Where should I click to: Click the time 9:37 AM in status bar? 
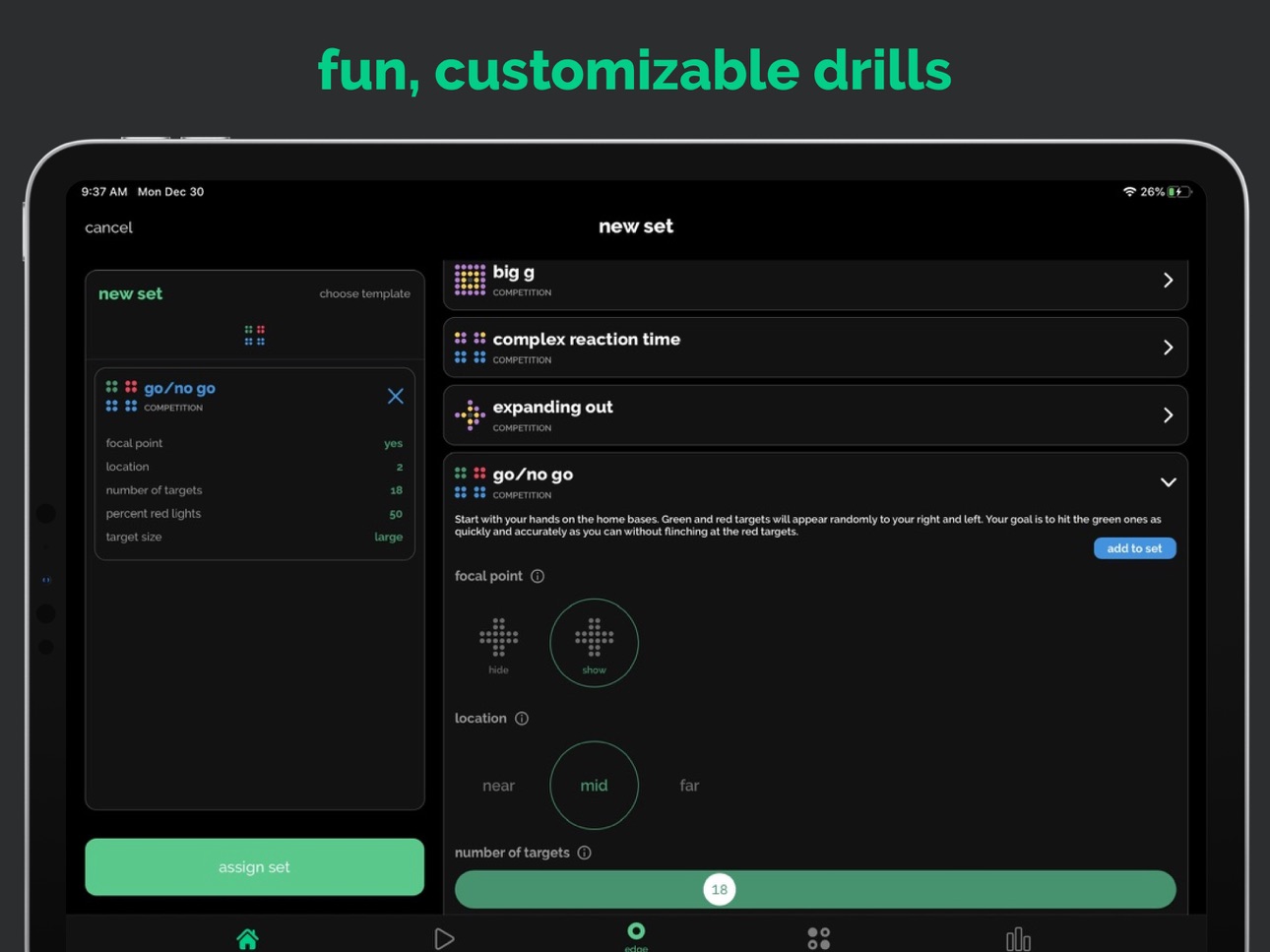click(x=104, y=192)
